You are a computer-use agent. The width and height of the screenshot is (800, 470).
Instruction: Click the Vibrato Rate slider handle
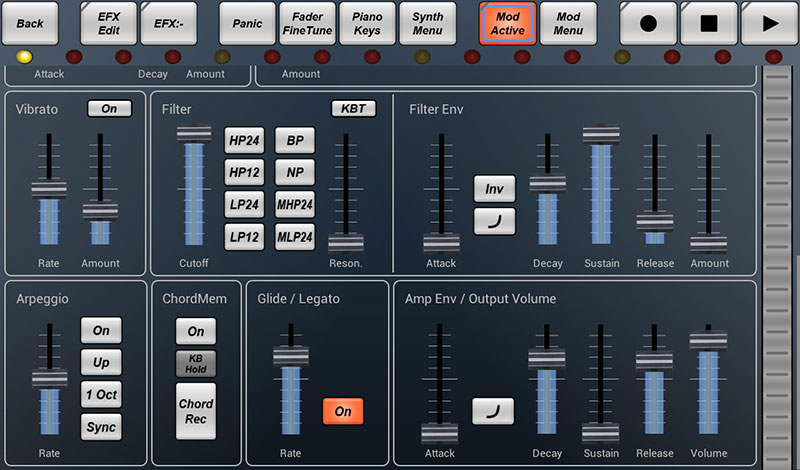pyautogui.click(x=49, y=189)
